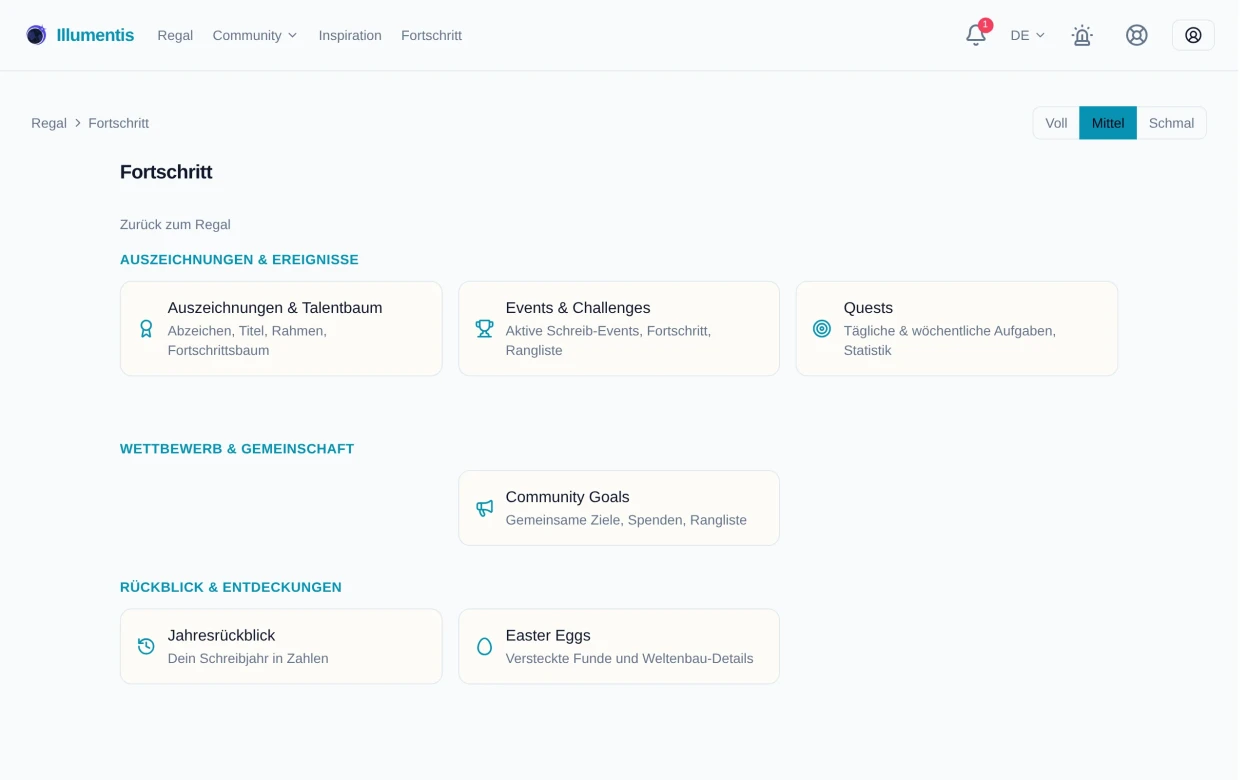This screenshot has width=1248, height=780.
Task: Click 'Dein Schreibjahr in Zahlen' description
Action: tap(248, 658)
